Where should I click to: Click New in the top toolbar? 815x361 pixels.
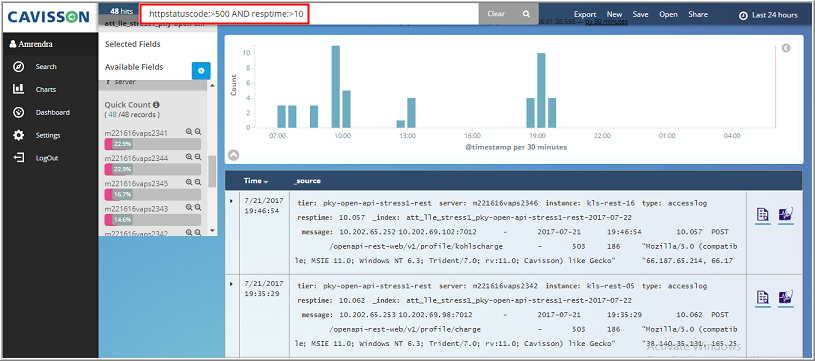[x=614, y=15]
